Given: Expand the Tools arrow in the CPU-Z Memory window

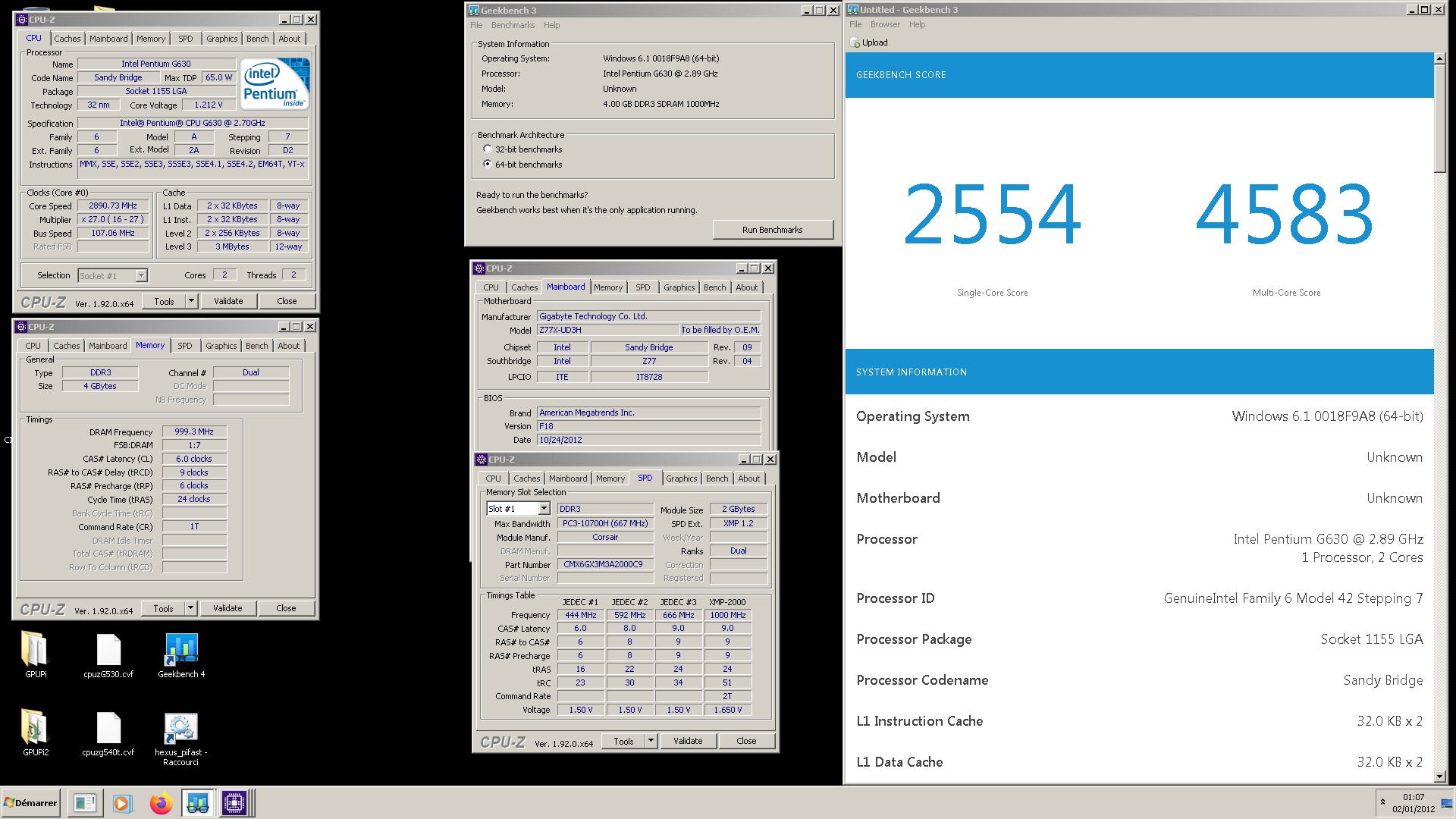Looking at the screenshot, I should [x=191, y=608].
